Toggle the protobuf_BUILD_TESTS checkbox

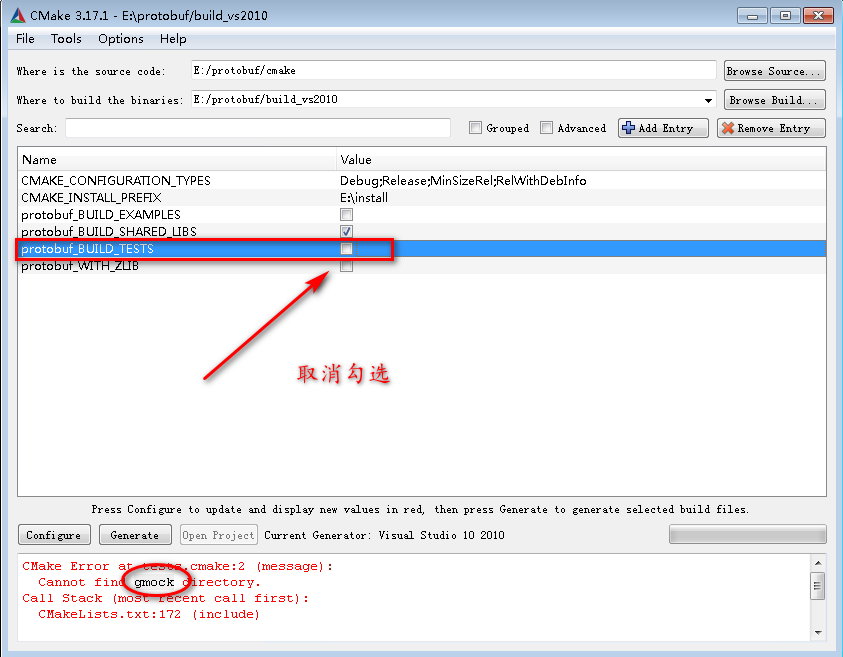(346, 249)
